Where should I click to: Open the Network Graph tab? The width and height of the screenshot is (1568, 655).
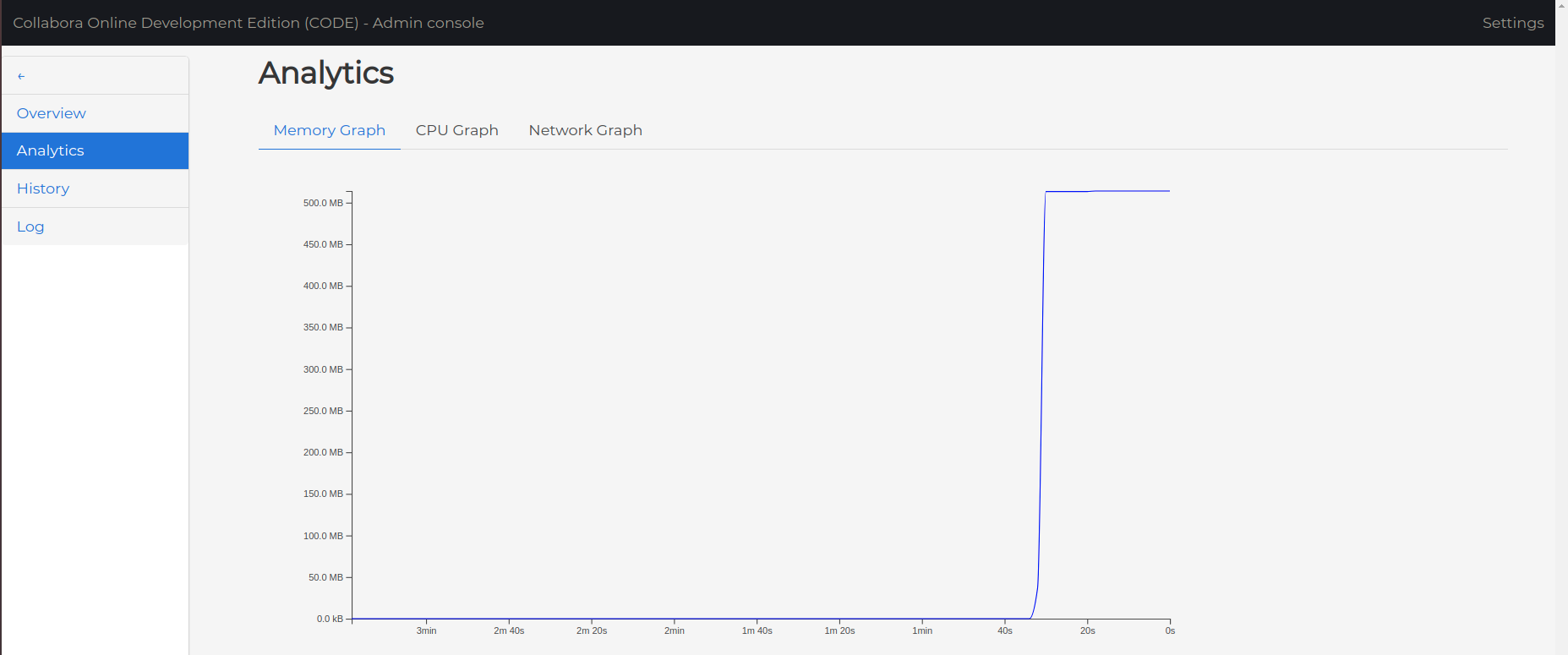[x=585, y=130]
